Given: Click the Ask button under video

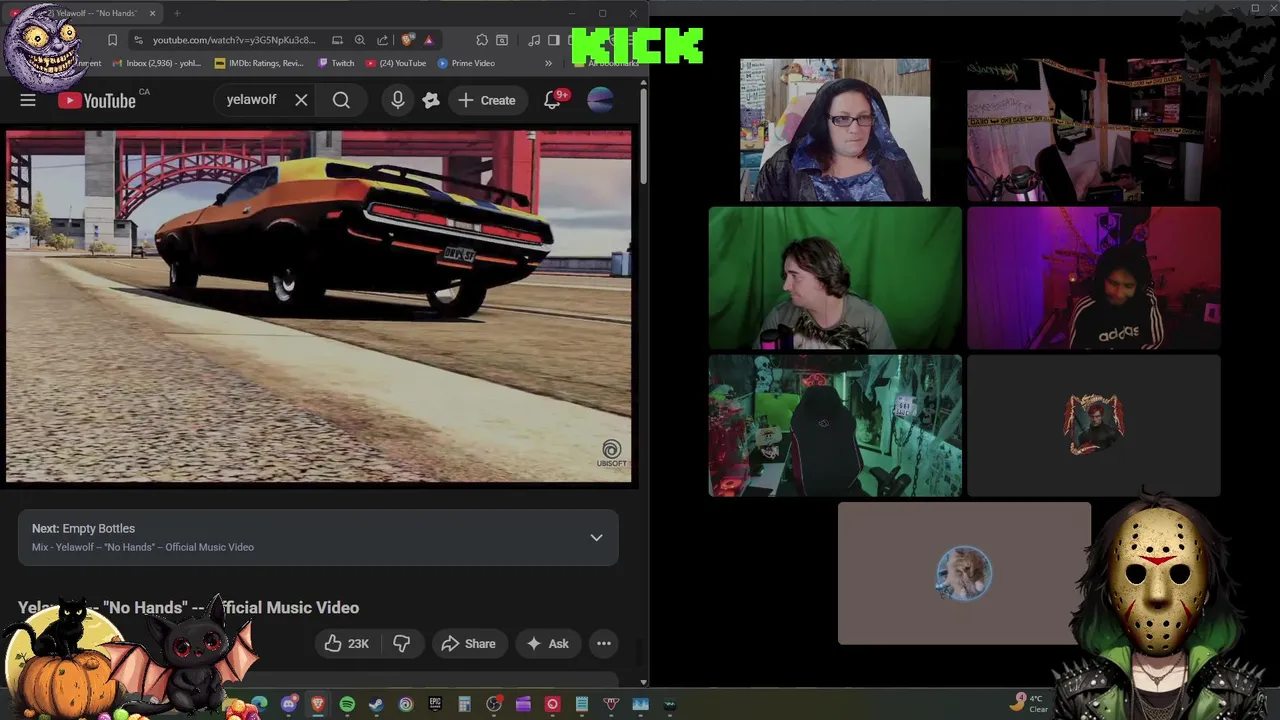Looking at the screenshot, I should pos(547,644).
